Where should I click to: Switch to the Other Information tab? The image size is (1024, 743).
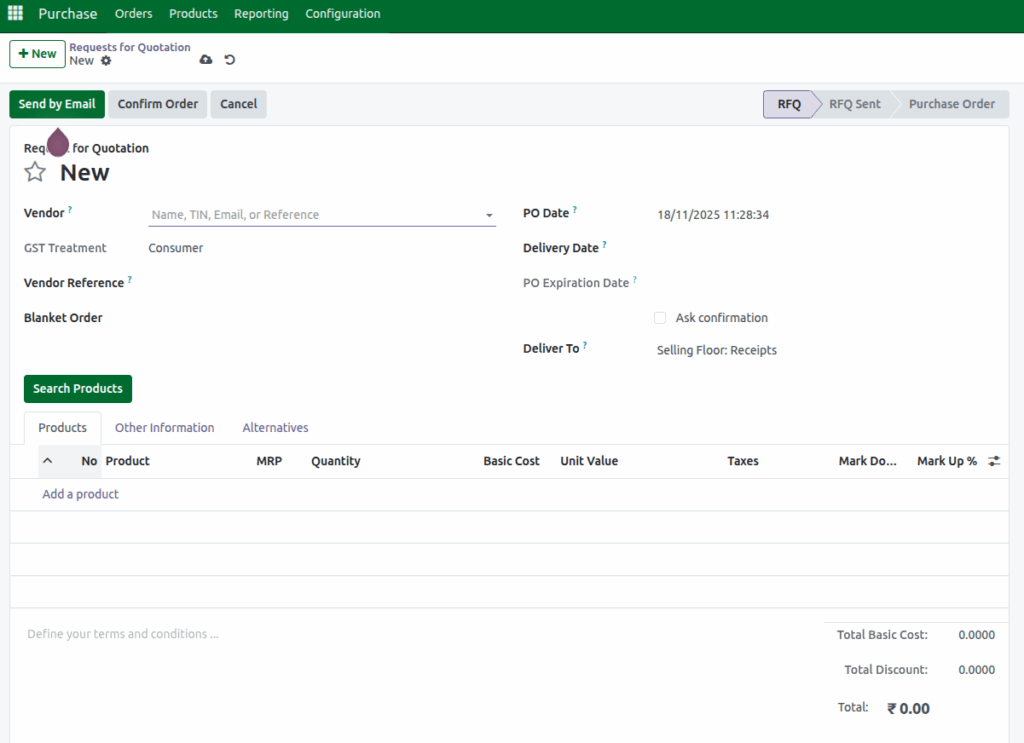coord(164,427)
